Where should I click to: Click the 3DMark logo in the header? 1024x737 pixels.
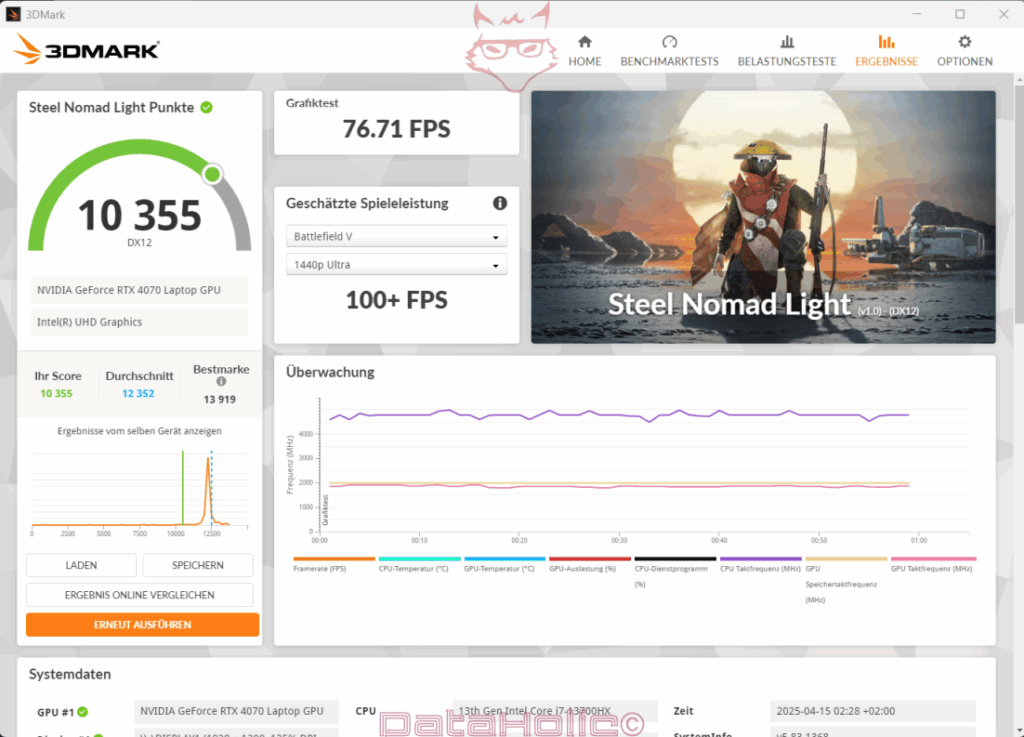tap(86, 49)
